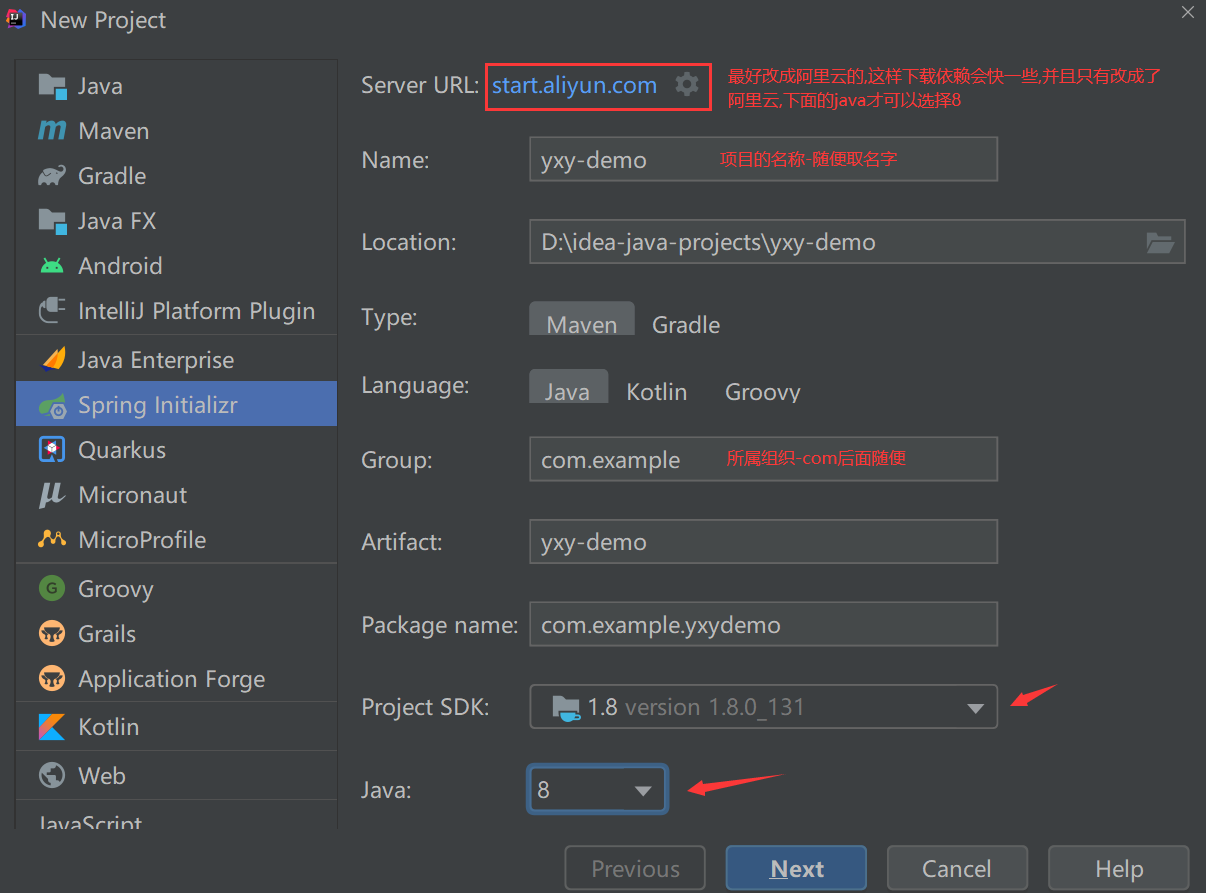Image resolution: width=1206 pixels, height=893 pixels.
Task: Choose the Maven icon in sidebar
Action: pyautogui.click(x=51, y=130)
